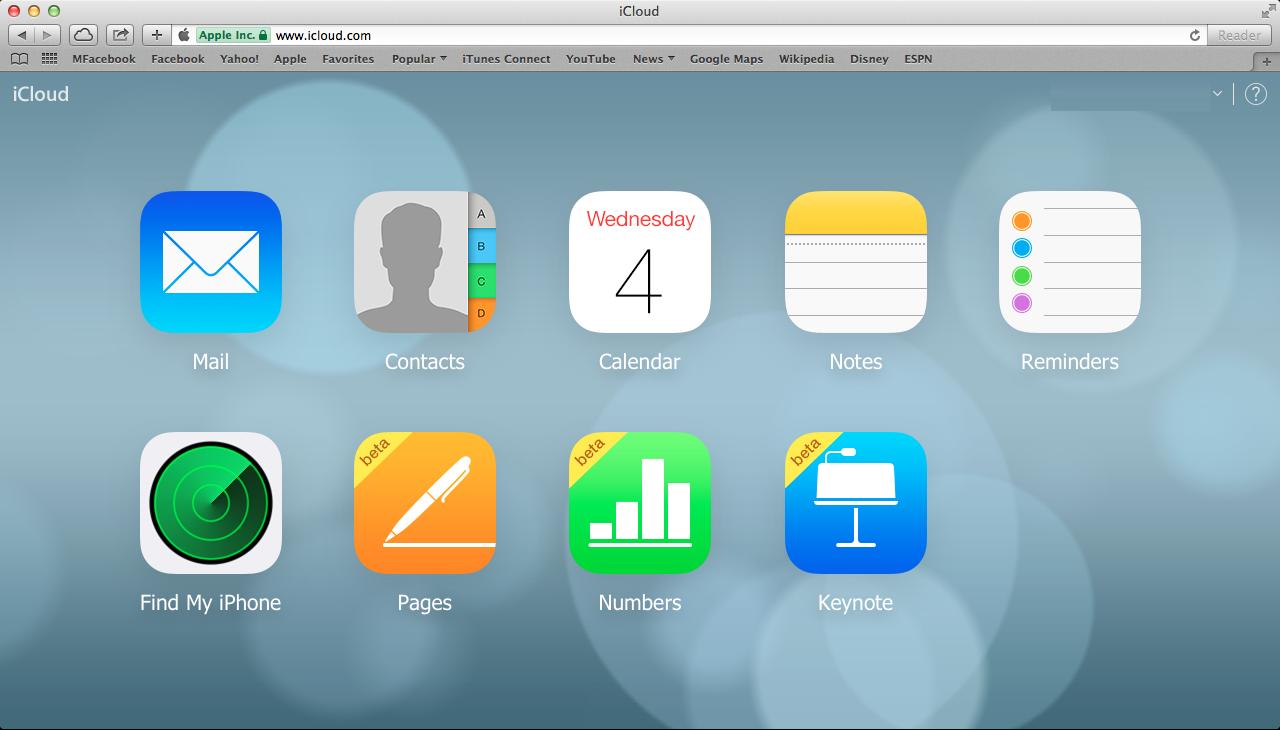The image size is (1280, 730).
Task: Open the Yahoo! bookmark
Action: pos(239,59)
